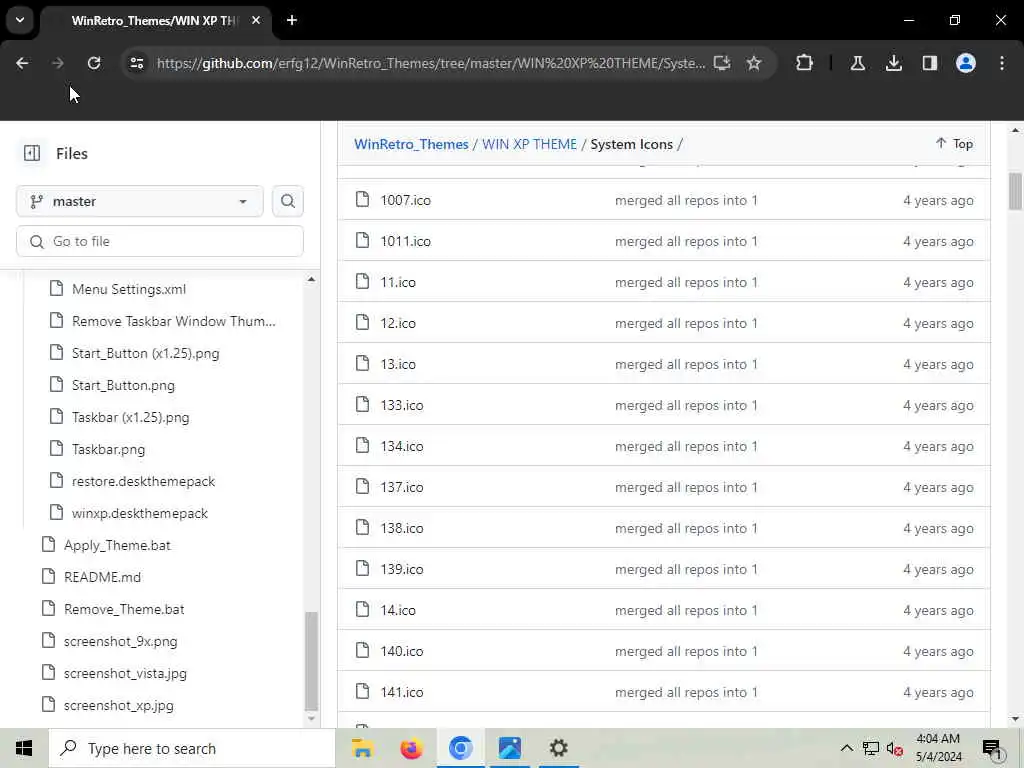This screenshot has width=1024, height=768.
Task: Open commit message on 134.ico row
Action: [686, 447]
